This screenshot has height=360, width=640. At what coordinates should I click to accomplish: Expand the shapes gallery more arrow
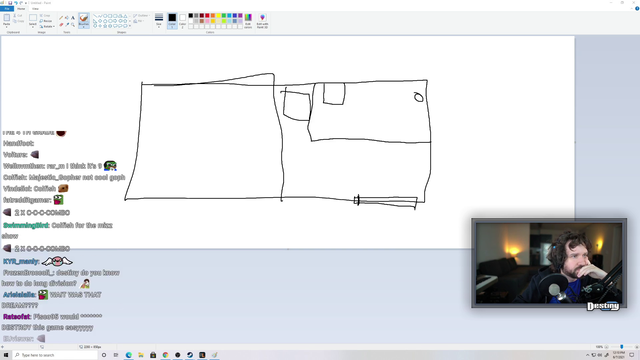click(130, 26)
